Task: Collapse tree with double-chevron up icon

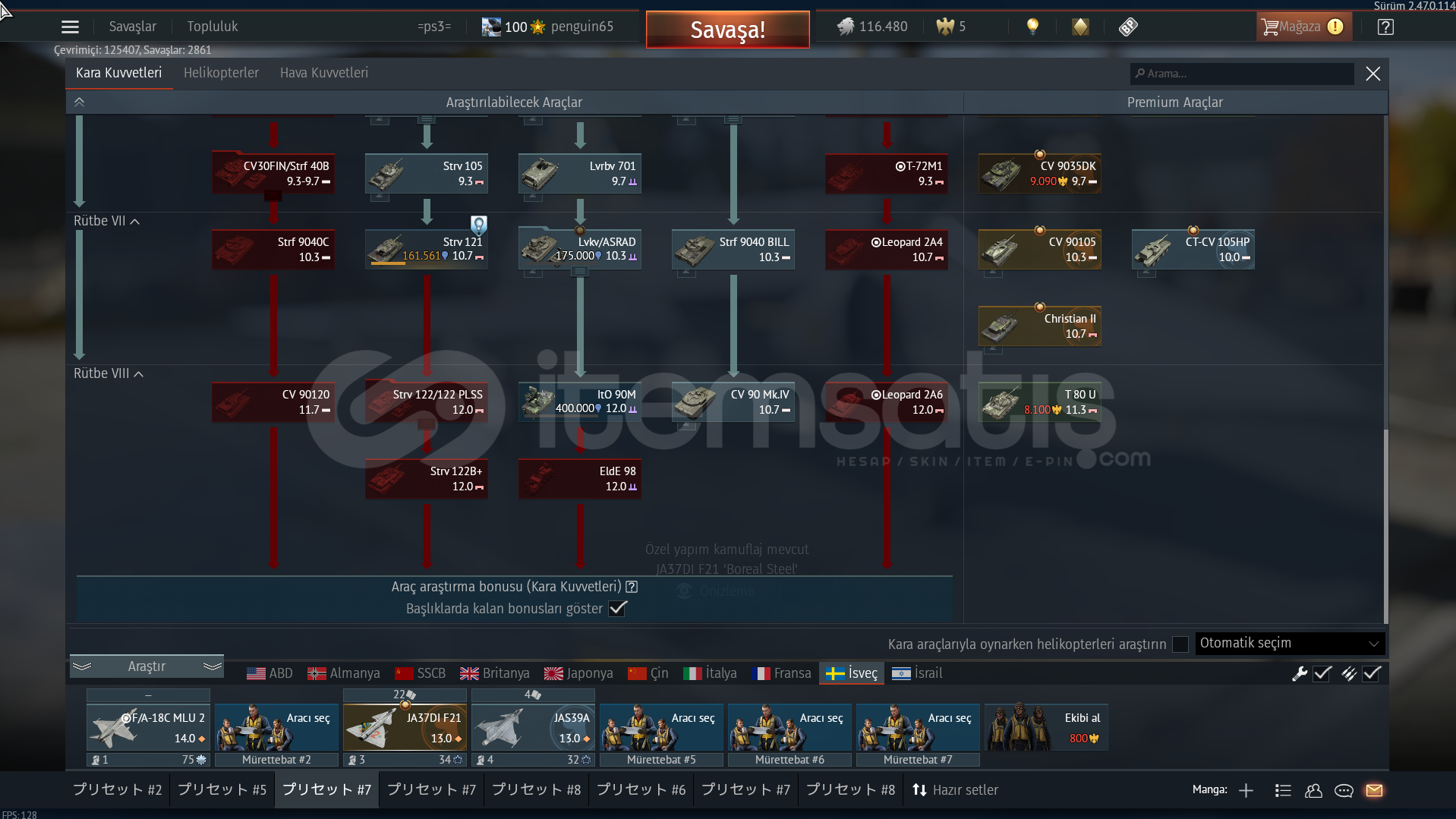Action: click(x=79, y=102)
